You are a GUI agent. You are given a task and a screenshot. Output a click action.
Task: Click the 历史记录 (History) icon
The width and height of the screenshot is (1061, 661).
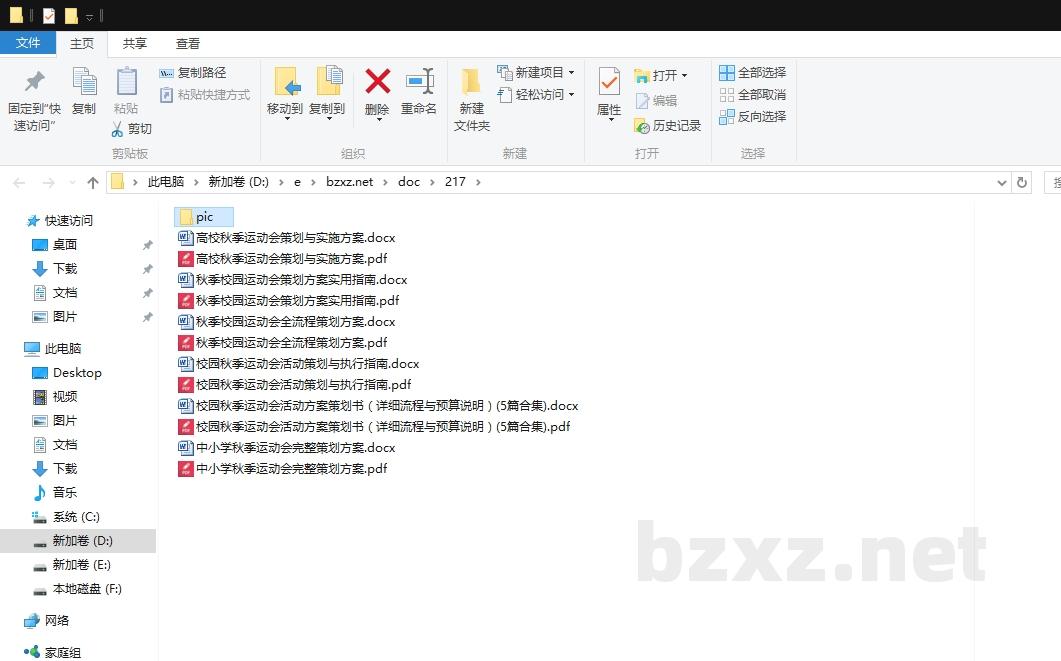pos(668,126)
